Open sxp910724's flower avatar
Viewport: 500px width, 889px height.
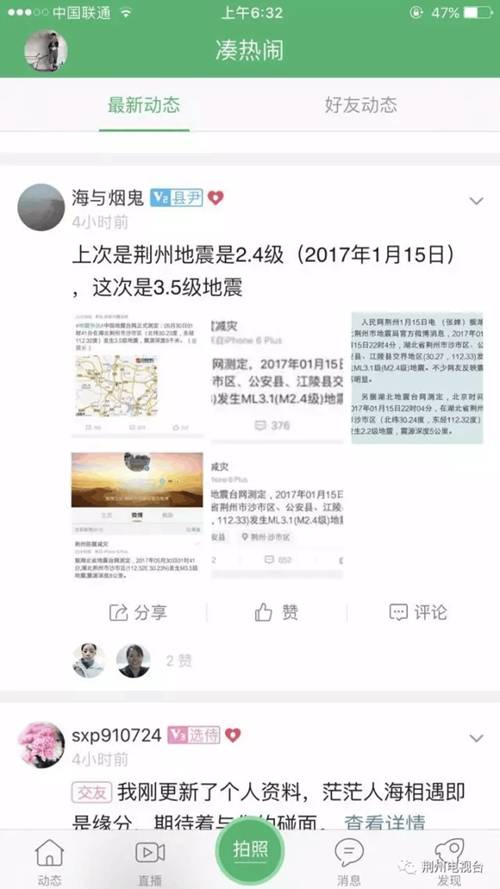pos(41,744)
